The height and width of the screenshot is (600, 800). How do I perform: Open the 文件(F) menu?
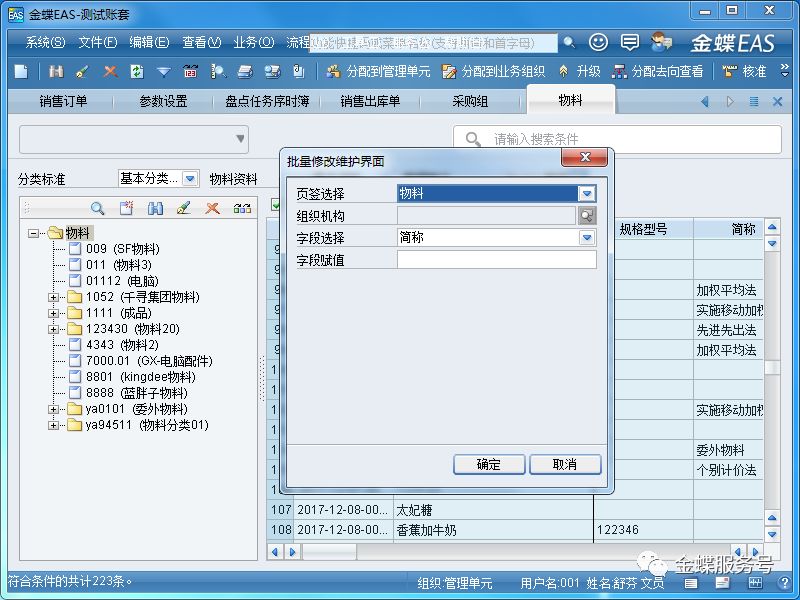pos(98,42)
